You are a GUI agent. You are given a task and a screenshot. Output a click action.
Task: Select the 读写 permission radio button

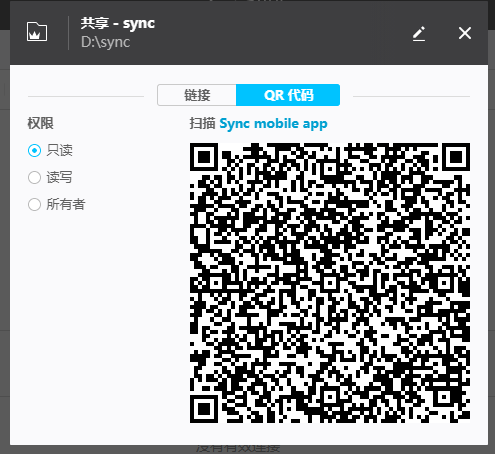click(x=34, y=177)
